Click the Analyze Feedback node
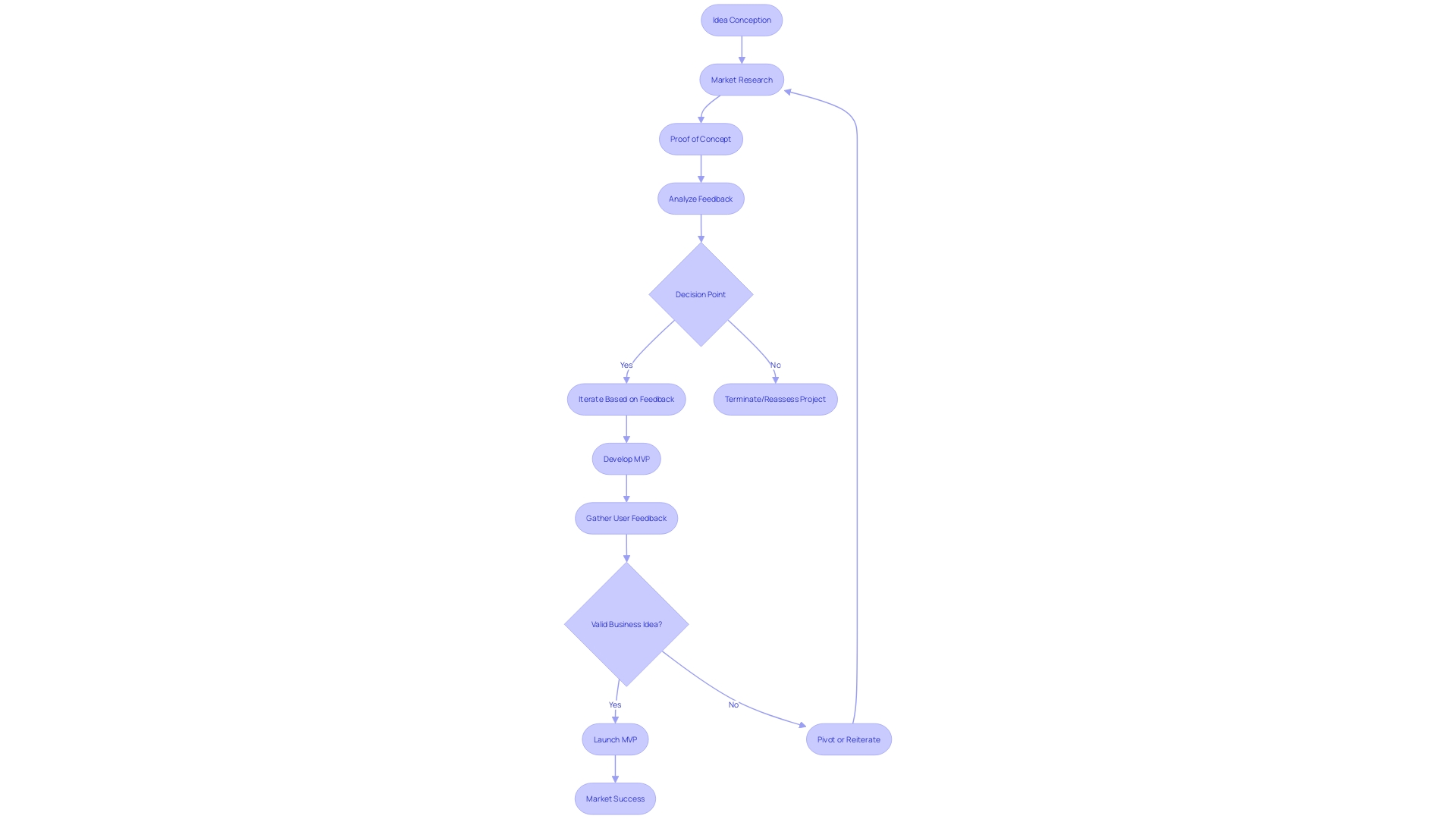Image resolution: width=1456 pixels, height=819 pixels. point(700,198)
